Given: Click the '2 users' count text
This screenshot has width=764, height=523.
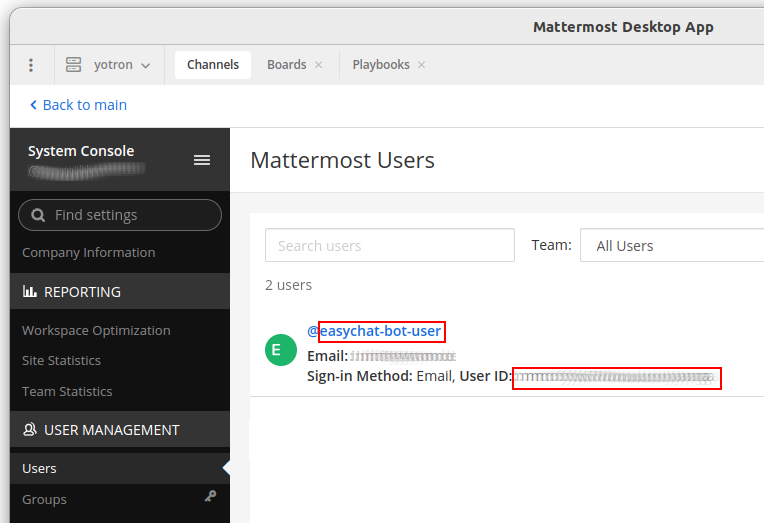Looking at the screenshot, I should [288, 285].
